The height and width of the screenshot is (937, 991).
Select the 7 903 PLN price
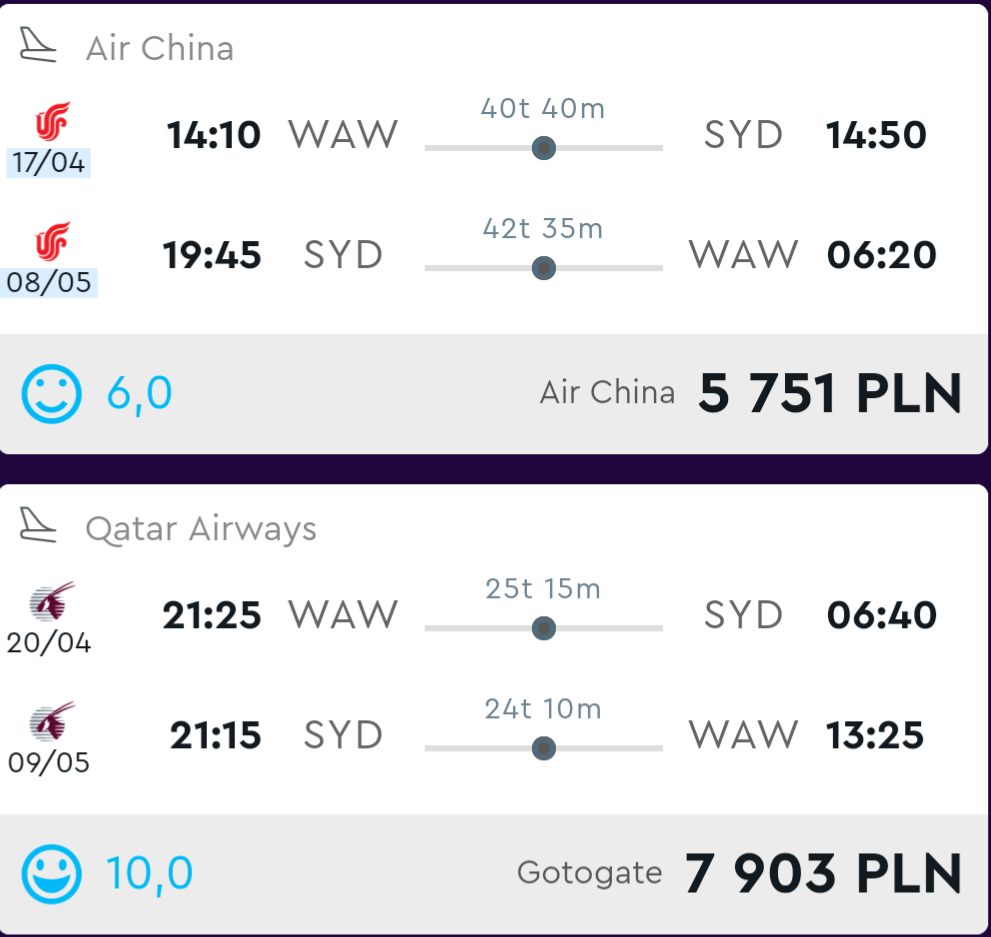[824, 873]
